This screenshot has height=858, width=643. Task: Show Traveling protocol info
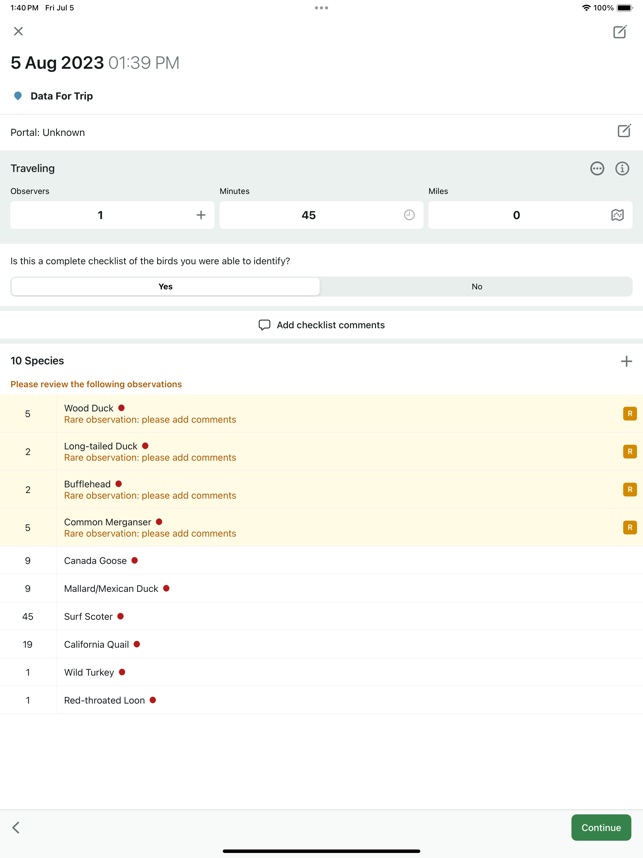point(622,169)
